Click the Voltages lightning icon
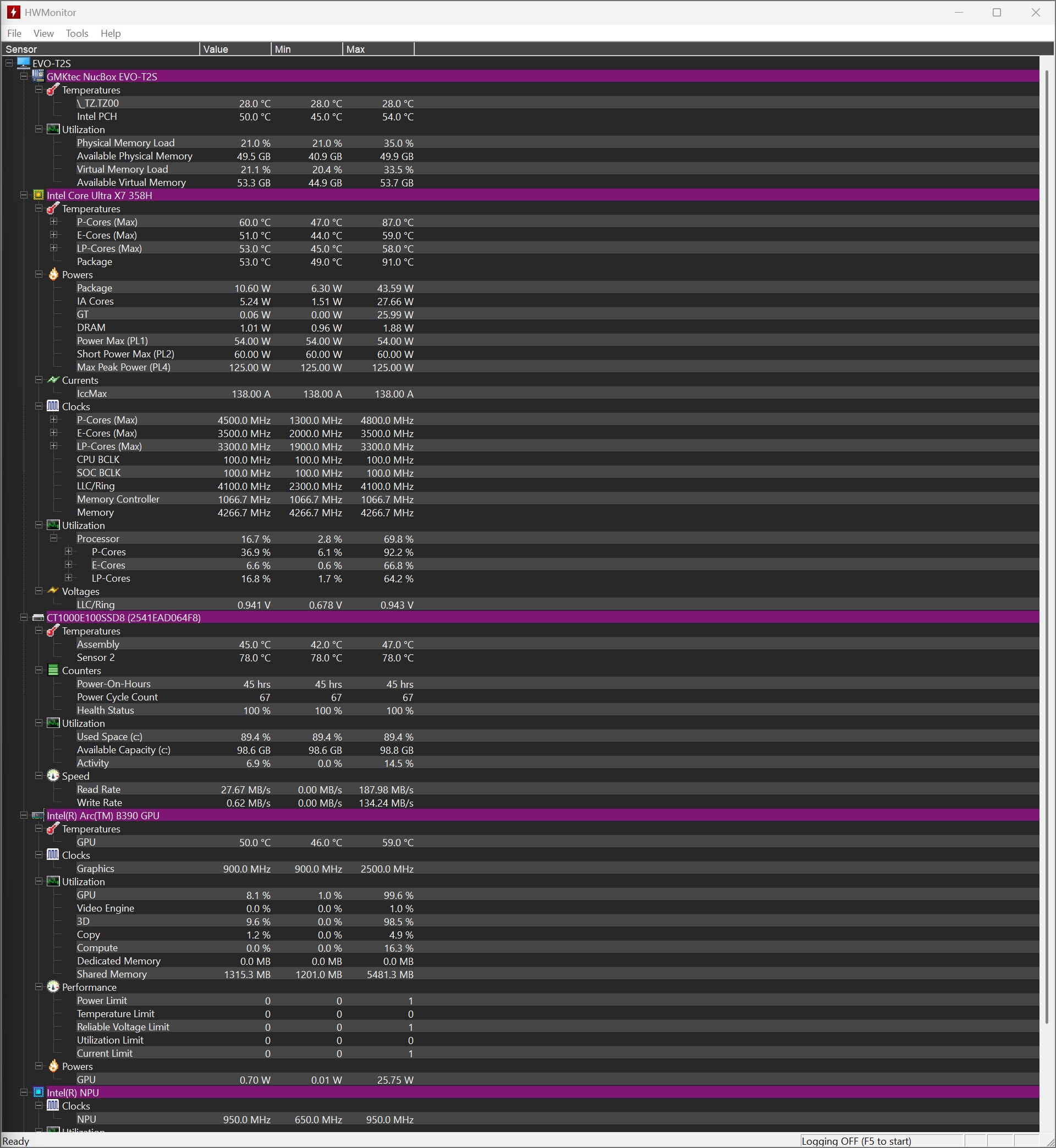Viewport: 1056px width, 1148px height. (x=53, y=590)
